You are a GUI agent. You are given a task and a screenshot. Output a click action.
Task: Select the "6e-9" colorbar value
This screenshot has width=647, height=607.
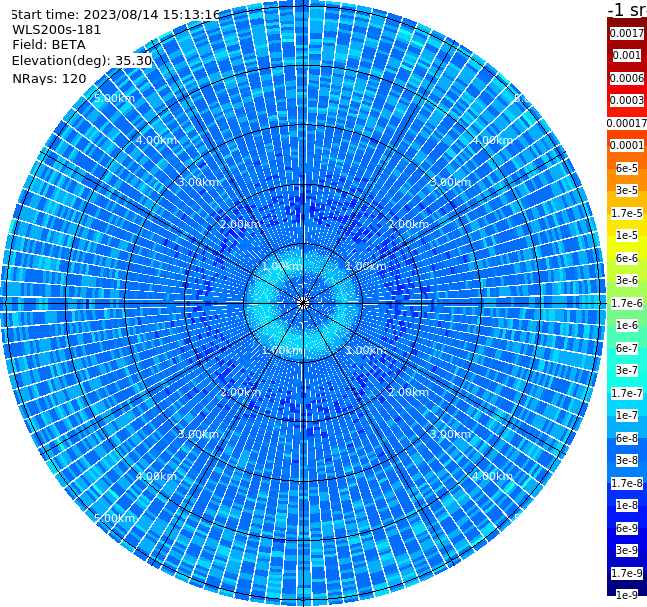pyautogui.click(x=627, y=528)
